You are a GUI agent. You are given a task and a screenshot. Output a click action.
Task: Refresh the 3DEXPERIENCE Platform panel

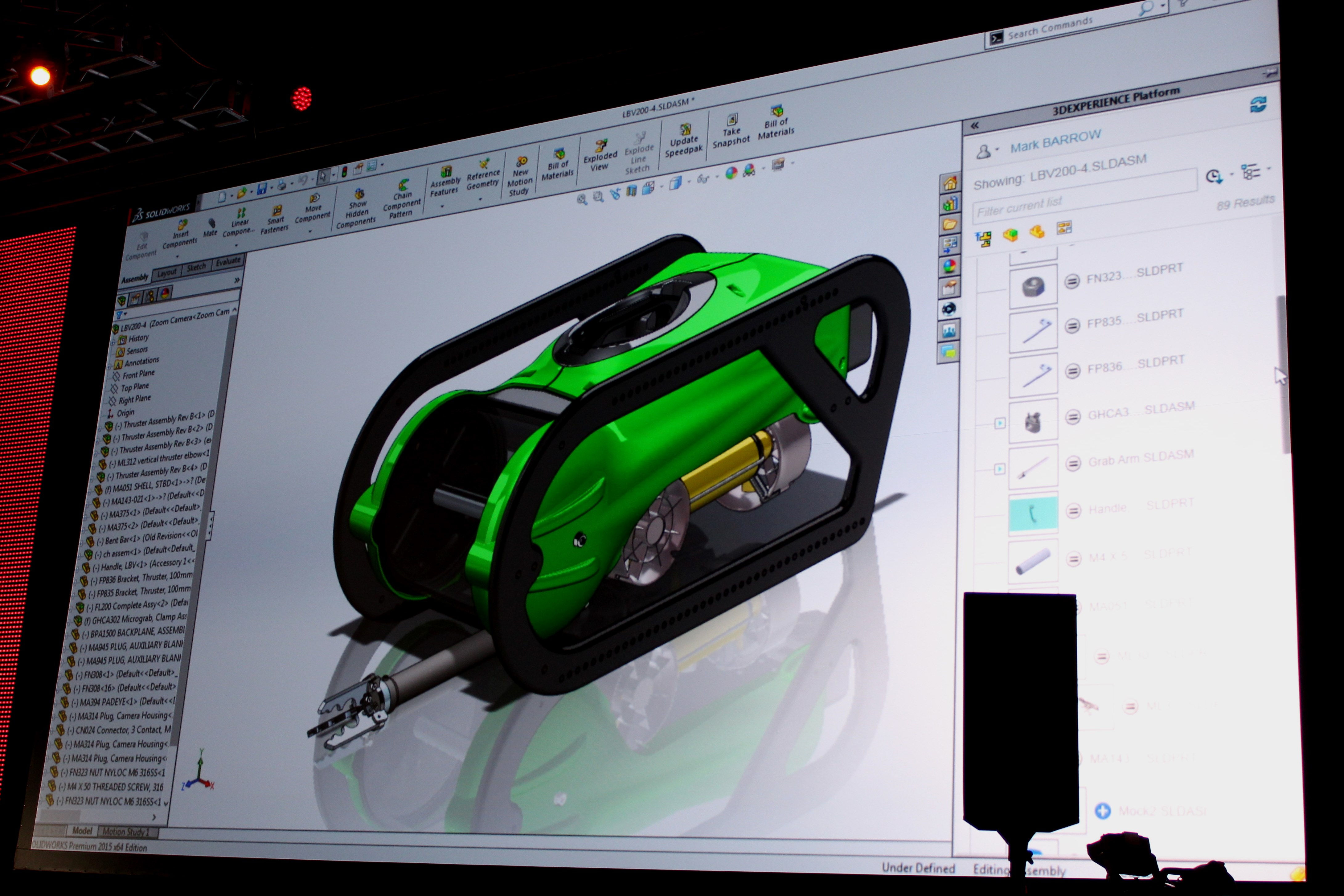(1258, 104)
